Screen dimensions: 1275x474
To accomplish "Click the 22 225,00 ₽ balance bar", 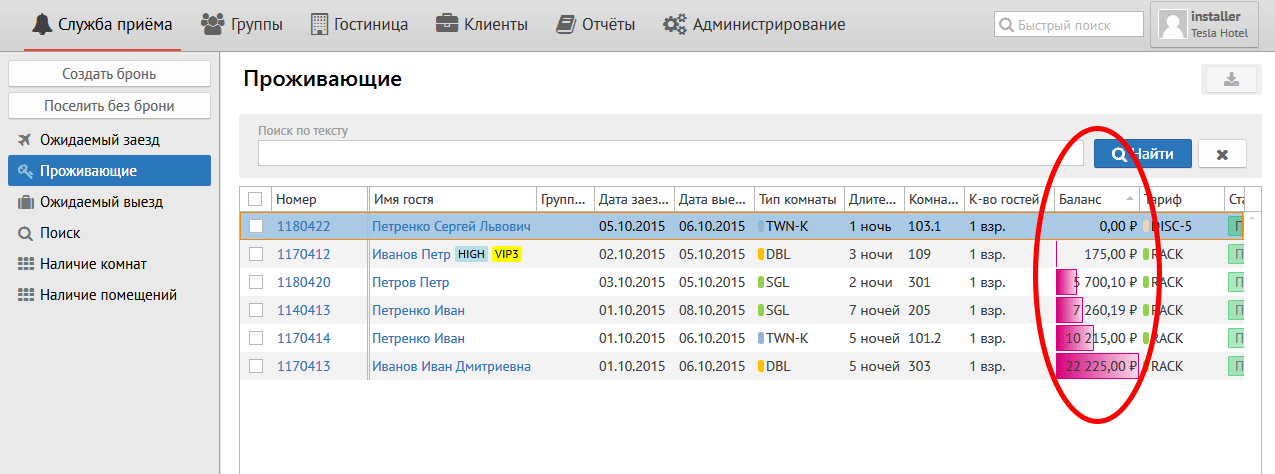I will click(x=1098, y=366).
